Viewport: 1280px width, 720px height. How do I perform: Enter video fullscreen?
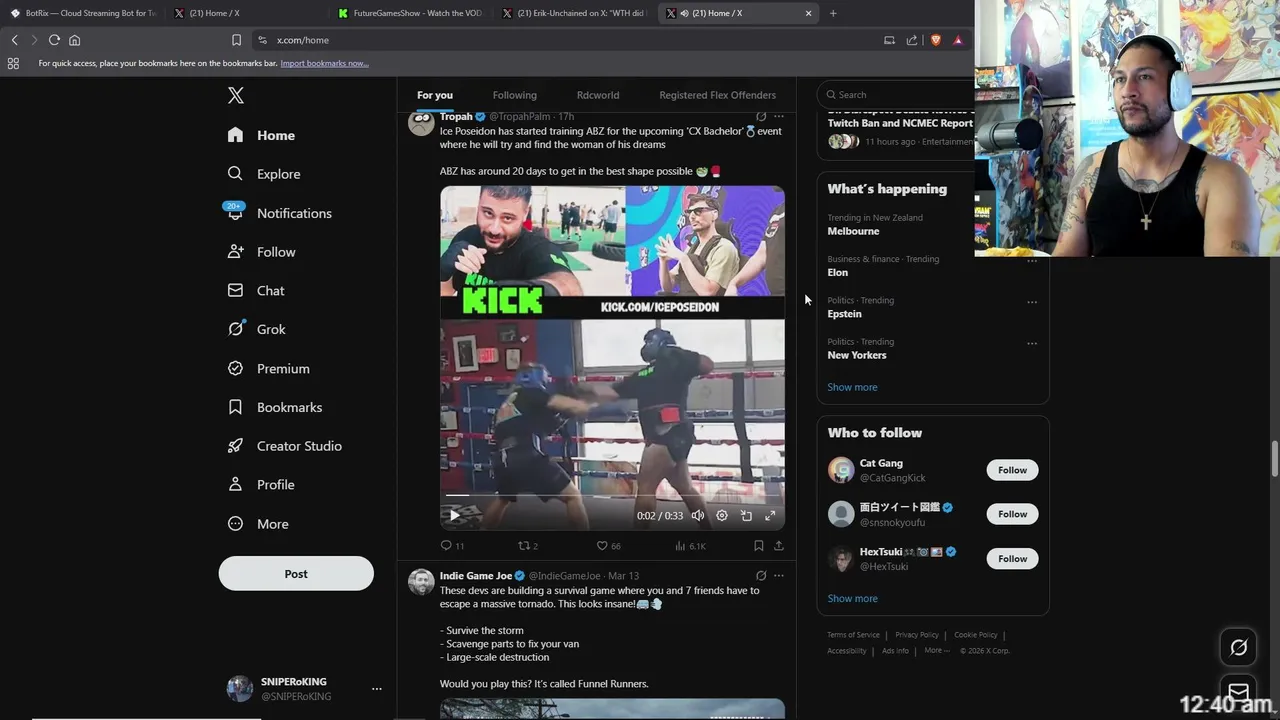pyautogui.click(x=770, y=516)
